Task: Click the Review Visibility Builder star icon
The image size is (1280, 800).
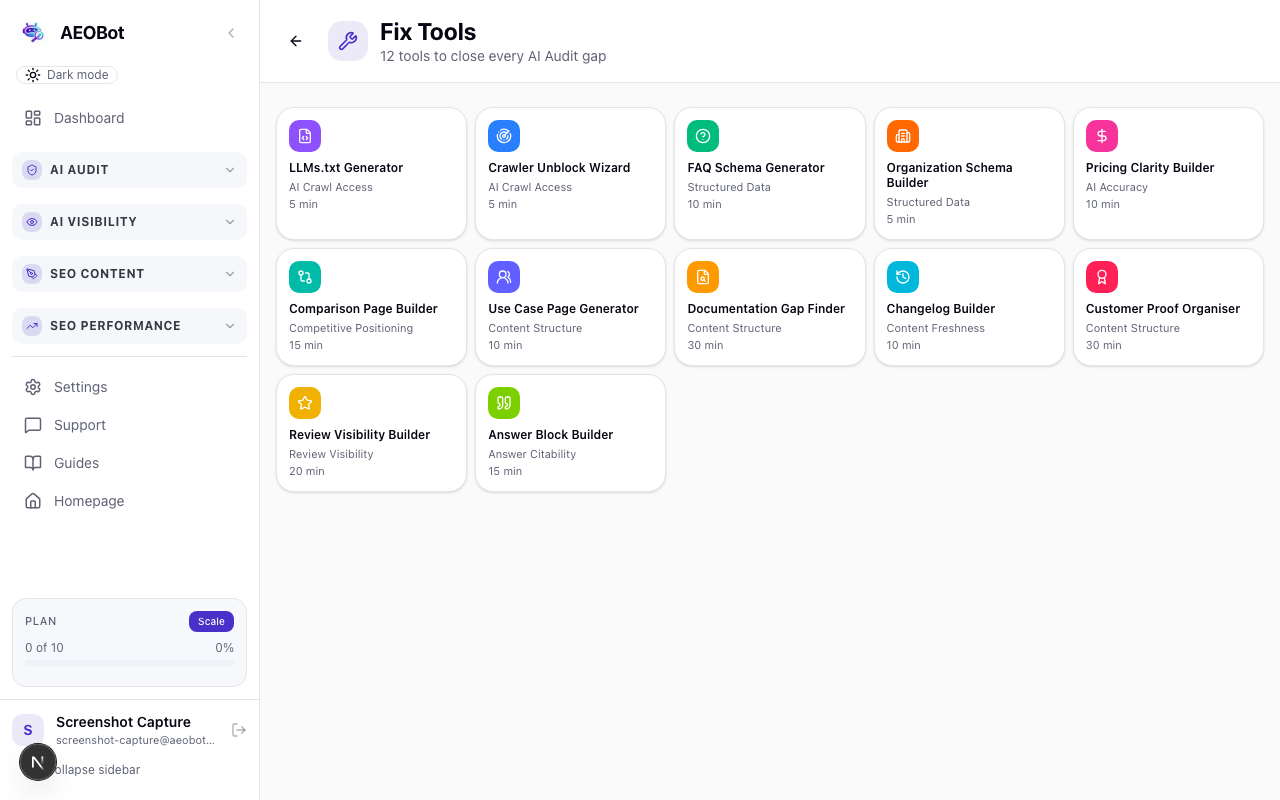Action: (x=305, y=403)
